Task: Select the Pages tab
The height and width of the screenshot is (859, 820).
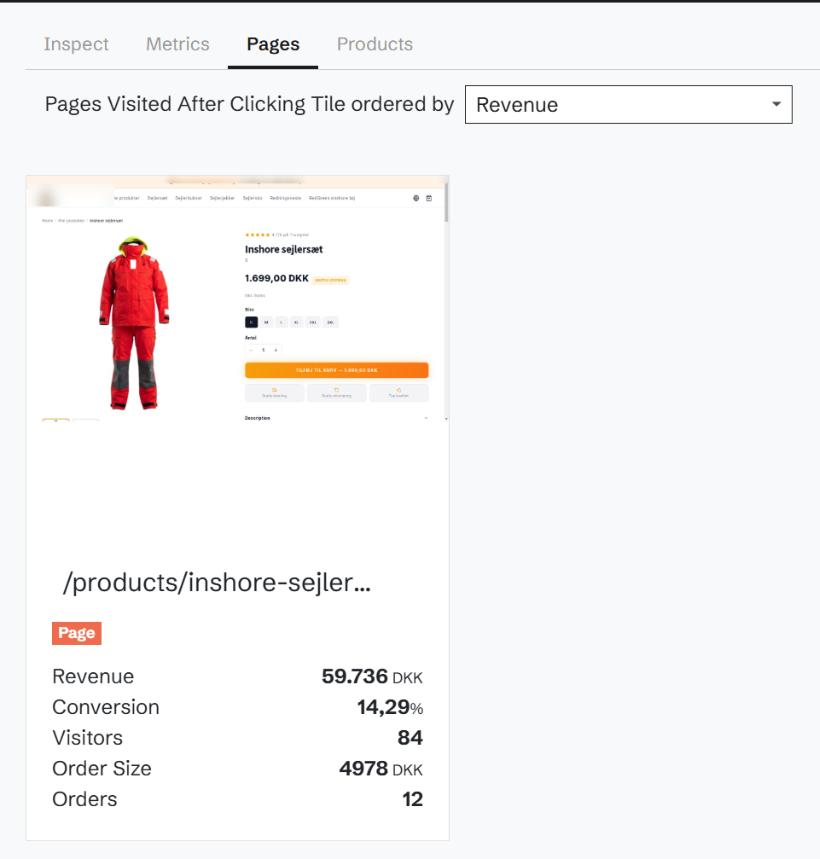Action: pyautogui.click(x=273, y=44)
